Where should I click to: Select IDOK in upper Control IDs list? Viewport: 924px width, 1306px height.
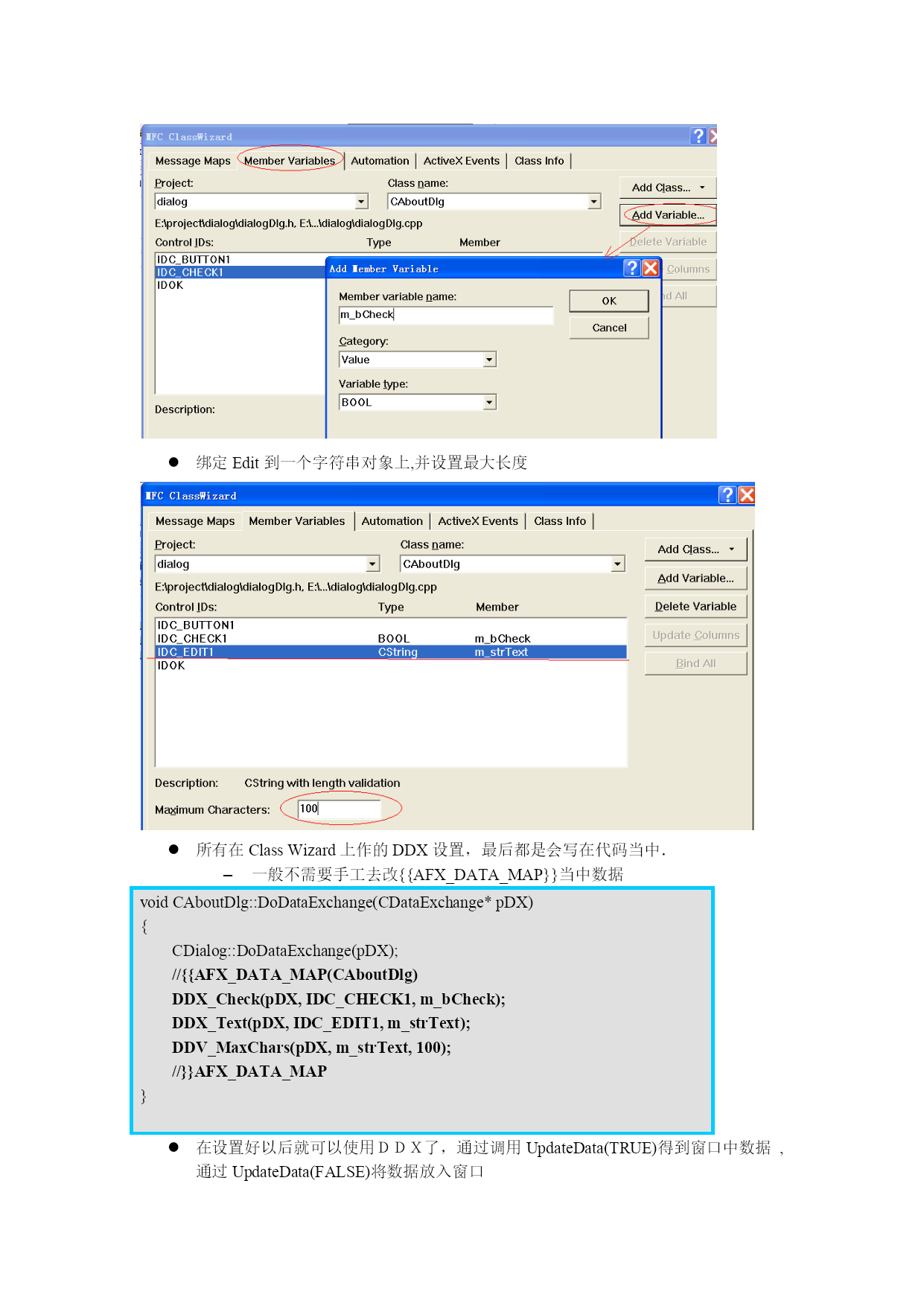coord(170,284)
